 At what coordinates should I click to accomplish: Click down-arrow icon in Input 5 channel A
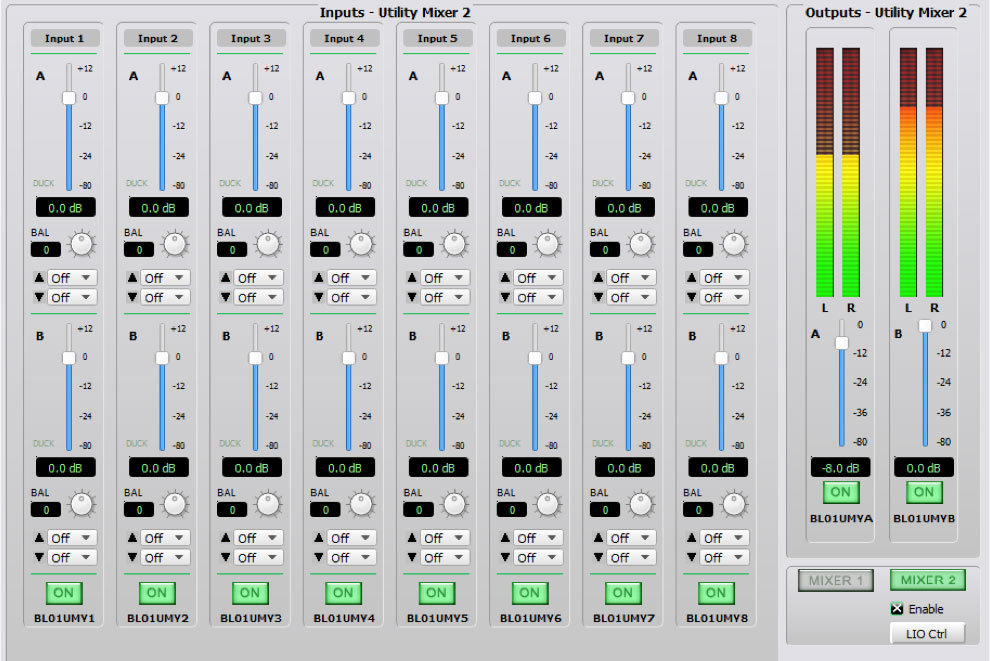[411, 298]
